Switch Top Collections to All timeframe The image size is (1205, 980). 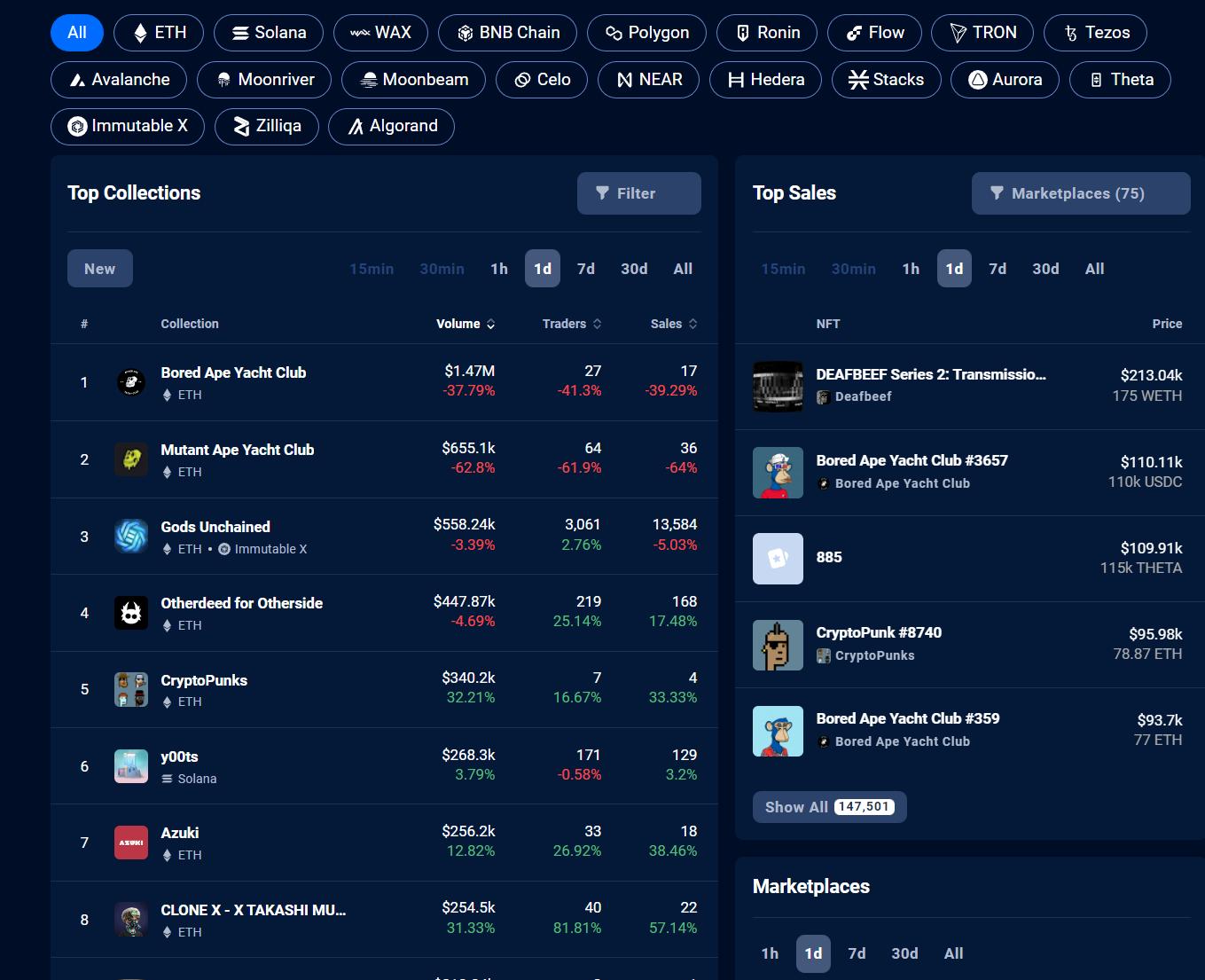683,269
